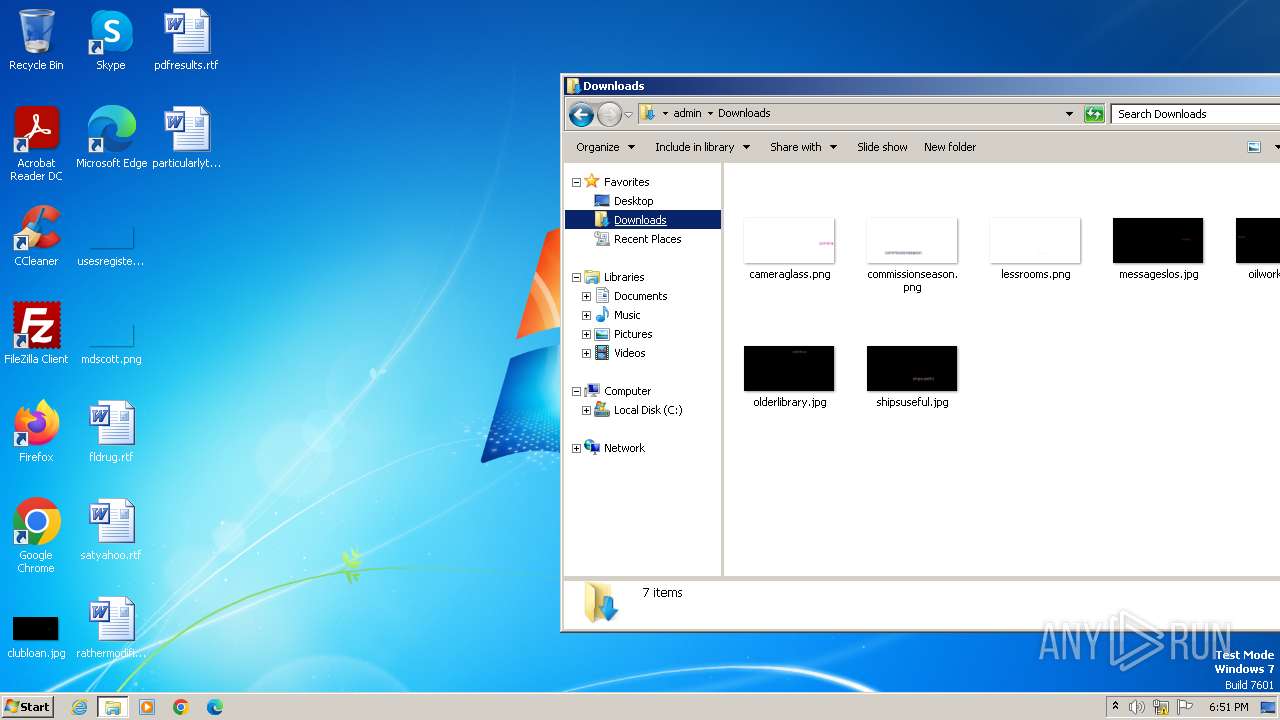
Task: Expand the Videos library node
Action: 586,353
